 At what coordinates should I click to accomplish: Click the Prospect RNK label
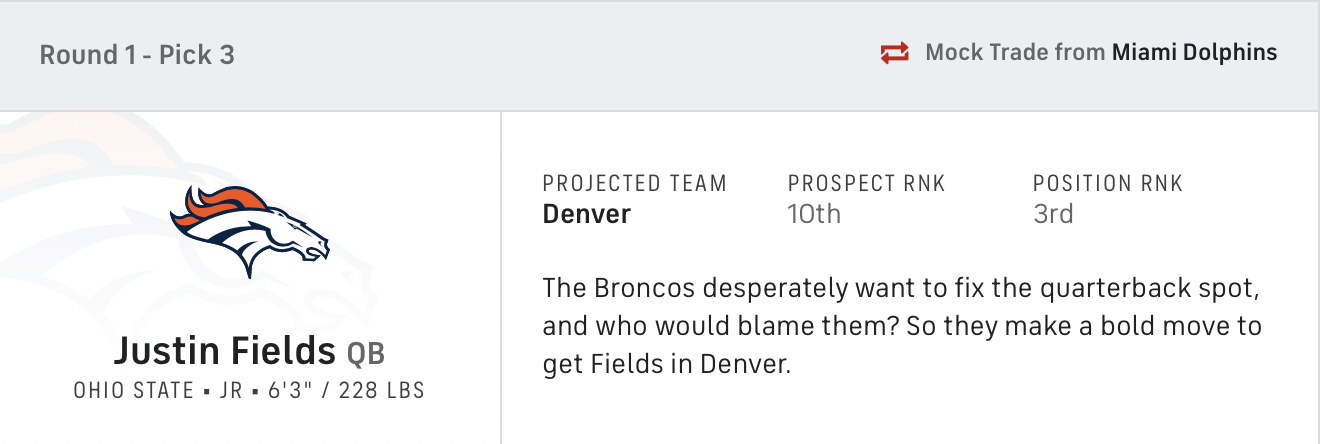866,184
